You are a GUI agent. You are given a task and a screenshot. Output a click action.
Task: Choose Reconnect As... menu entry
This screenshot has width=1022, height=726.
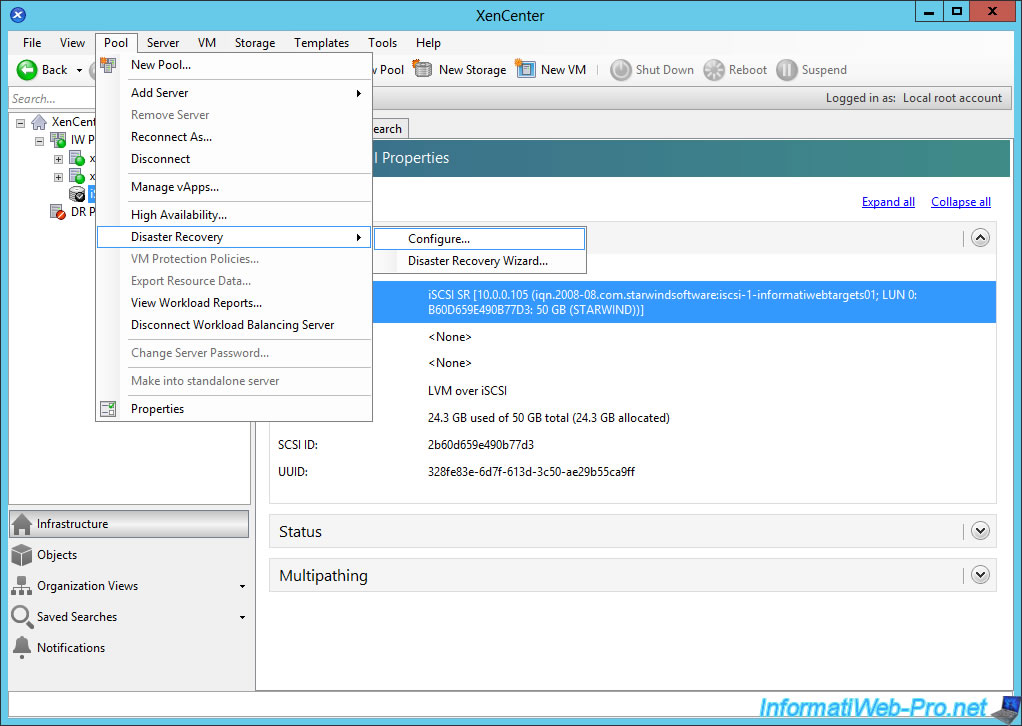click(234, 137)
